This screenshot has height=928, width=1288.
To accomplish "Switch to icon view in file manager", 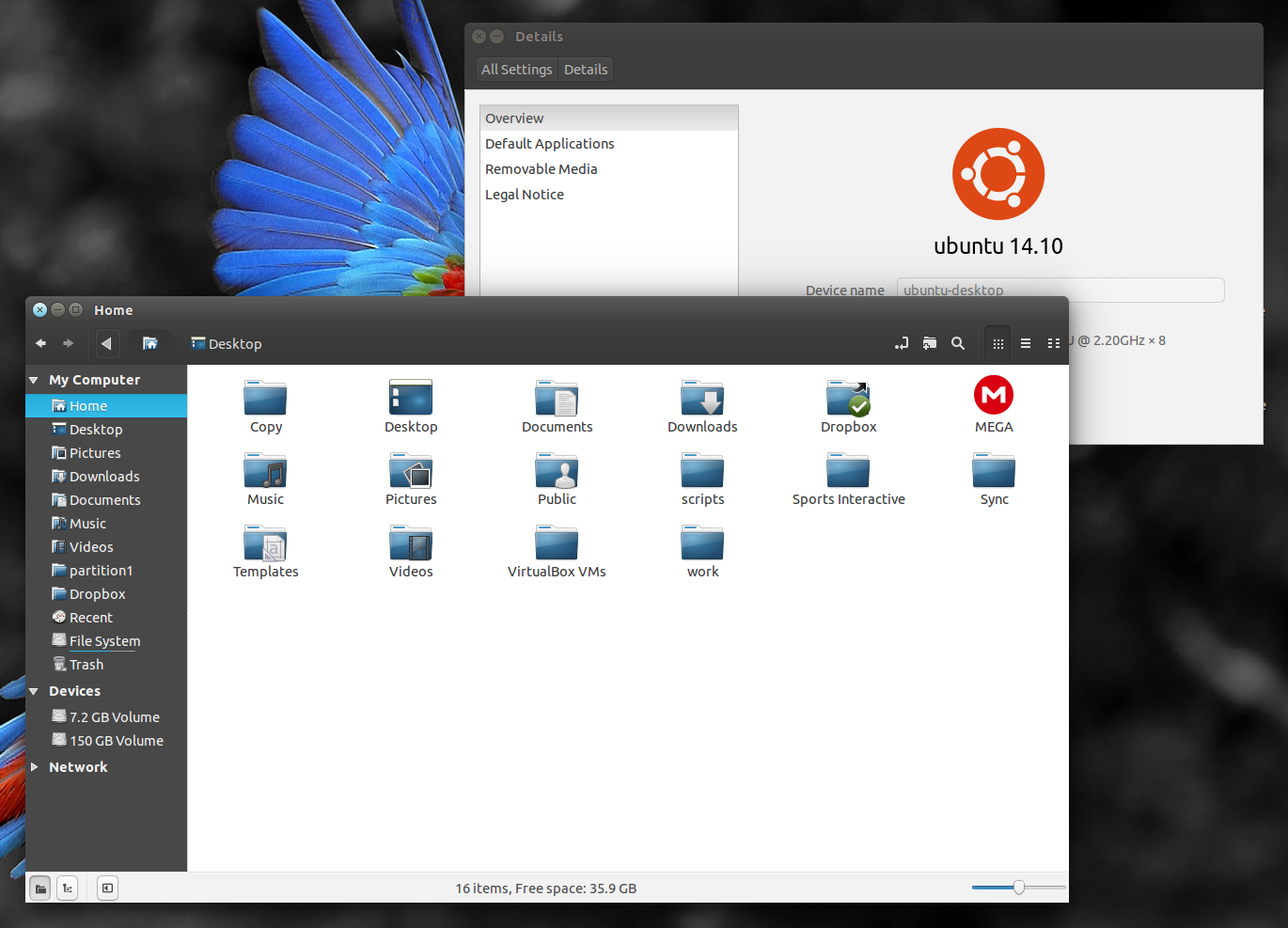I will point(997,343).
